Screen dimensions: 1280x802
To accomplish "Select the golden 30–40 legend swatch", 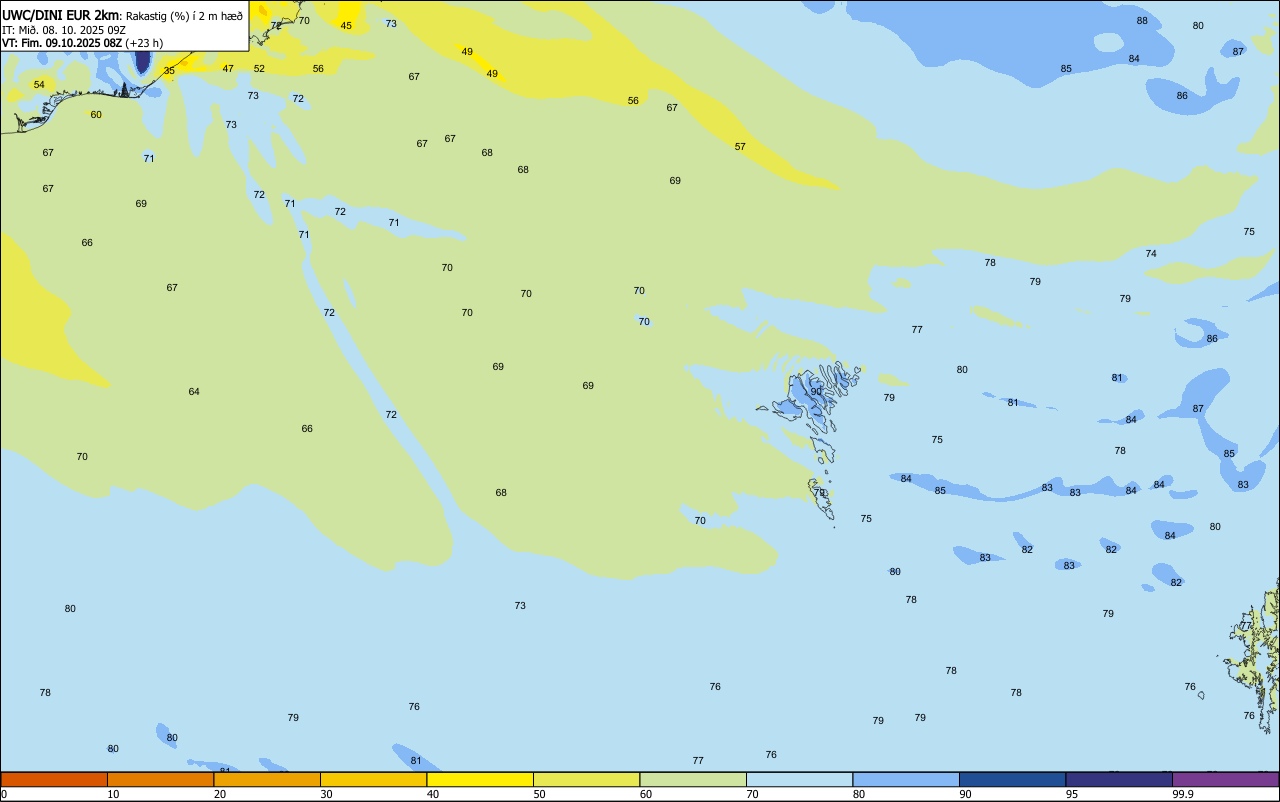I will tap(373, 779).
